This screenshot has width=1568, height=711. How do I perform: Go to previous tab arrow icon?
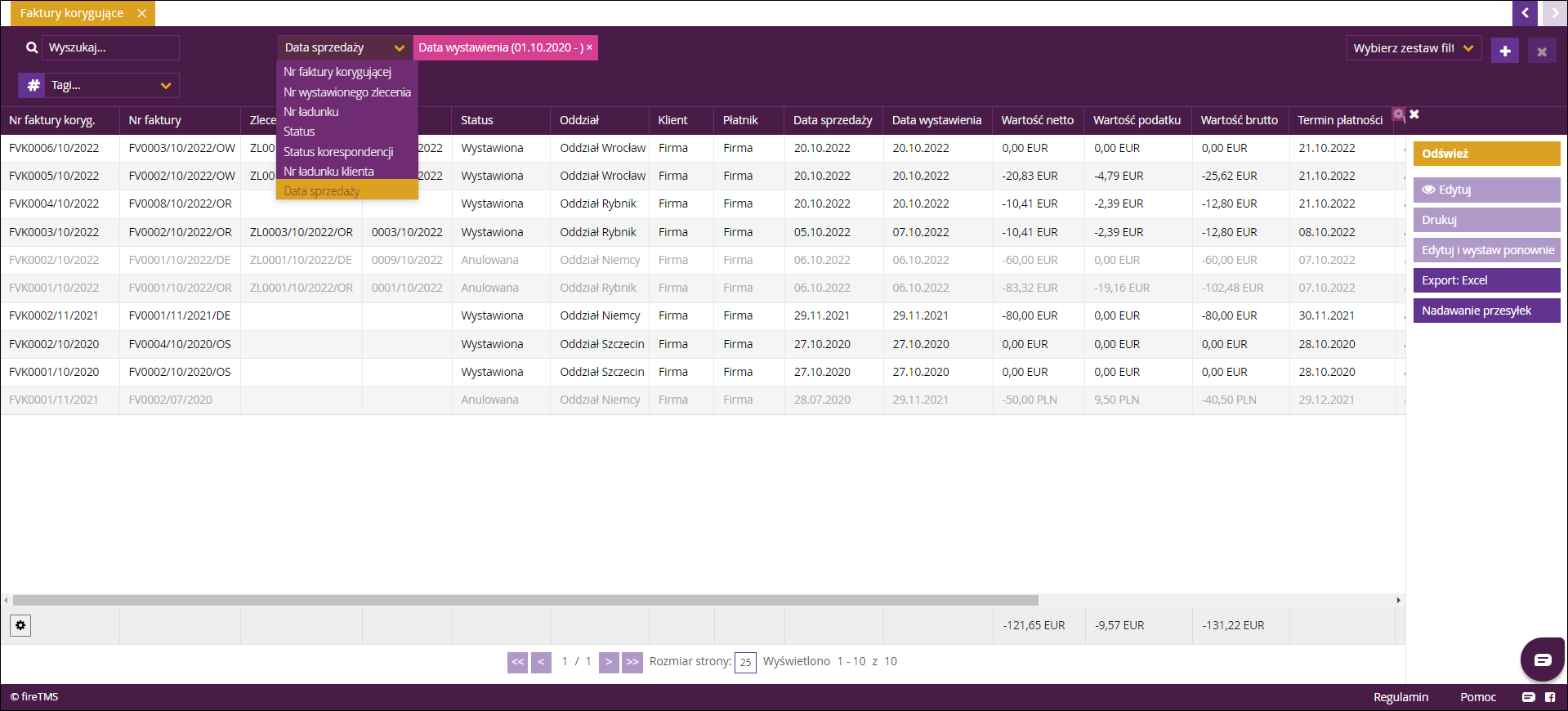coord(1525,13)
